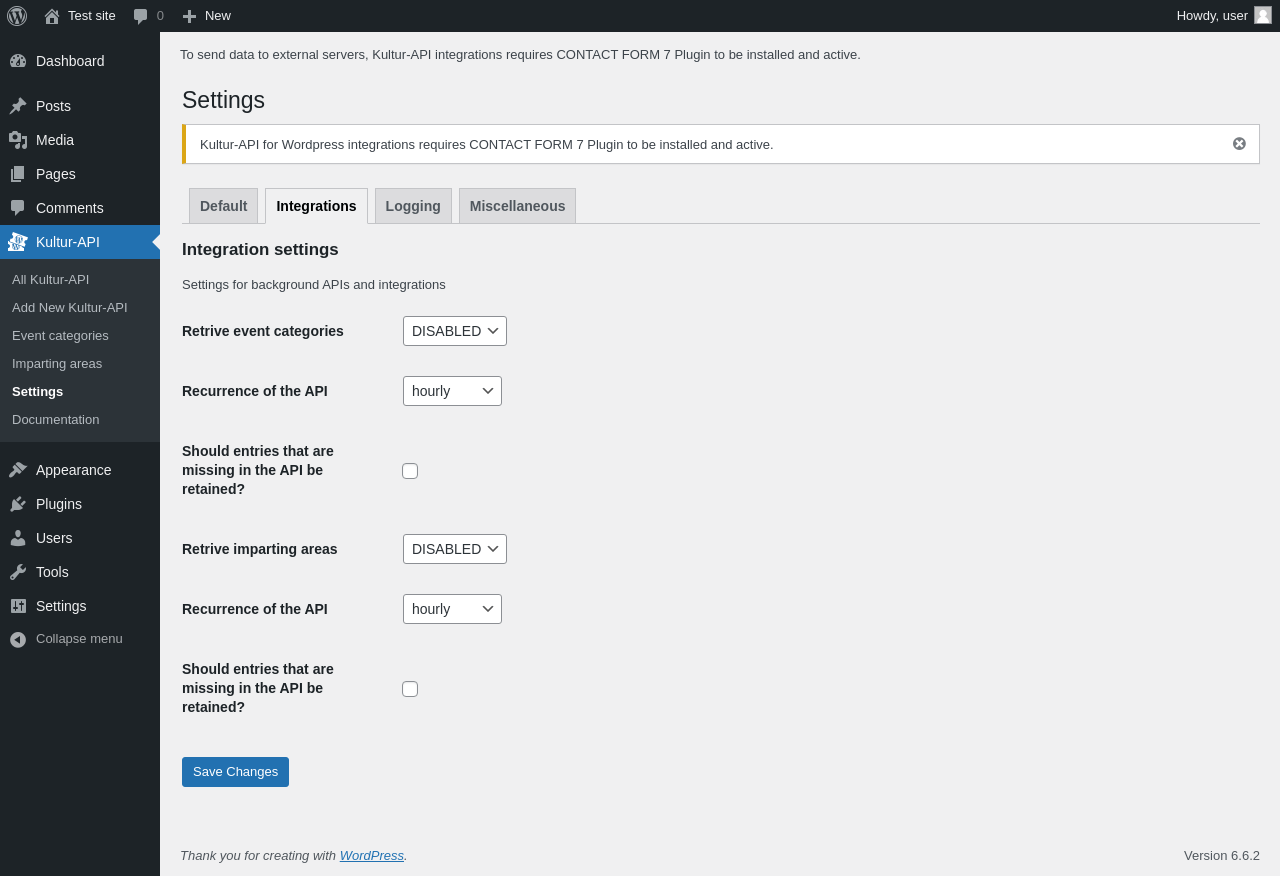This screenshot has width=1280, height=876.
Task: Follow the WordPress footer link
Action: (372, 855)
